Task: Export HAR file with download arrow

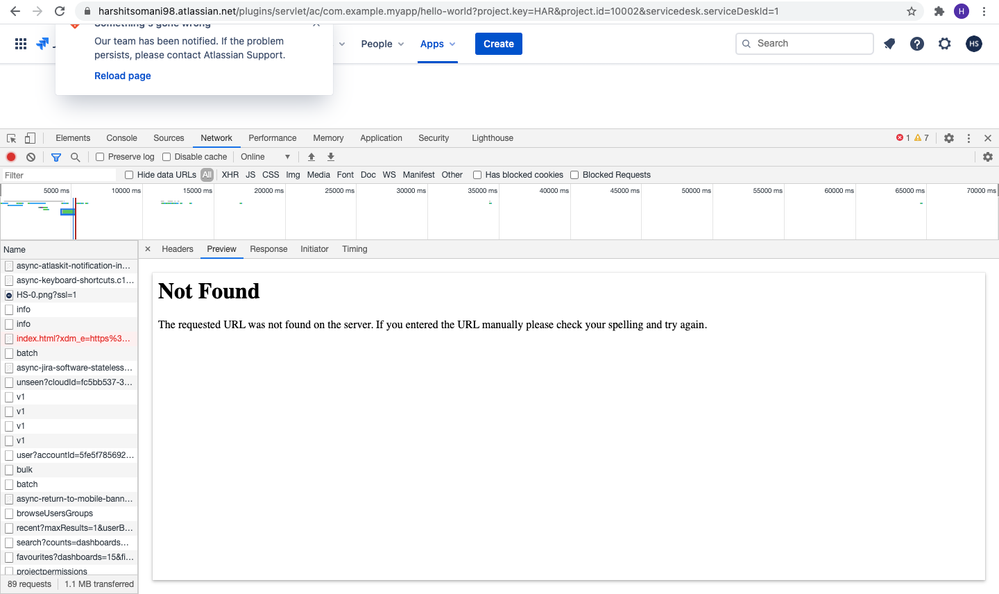Action: tap(331, 157)
